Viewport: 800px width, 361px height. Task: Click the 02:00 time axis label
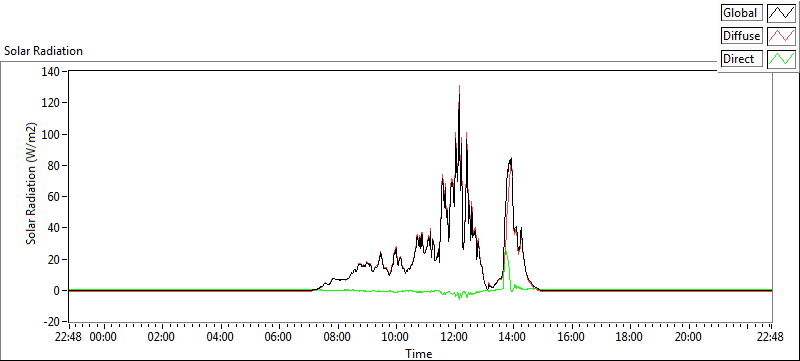[162, 337]
